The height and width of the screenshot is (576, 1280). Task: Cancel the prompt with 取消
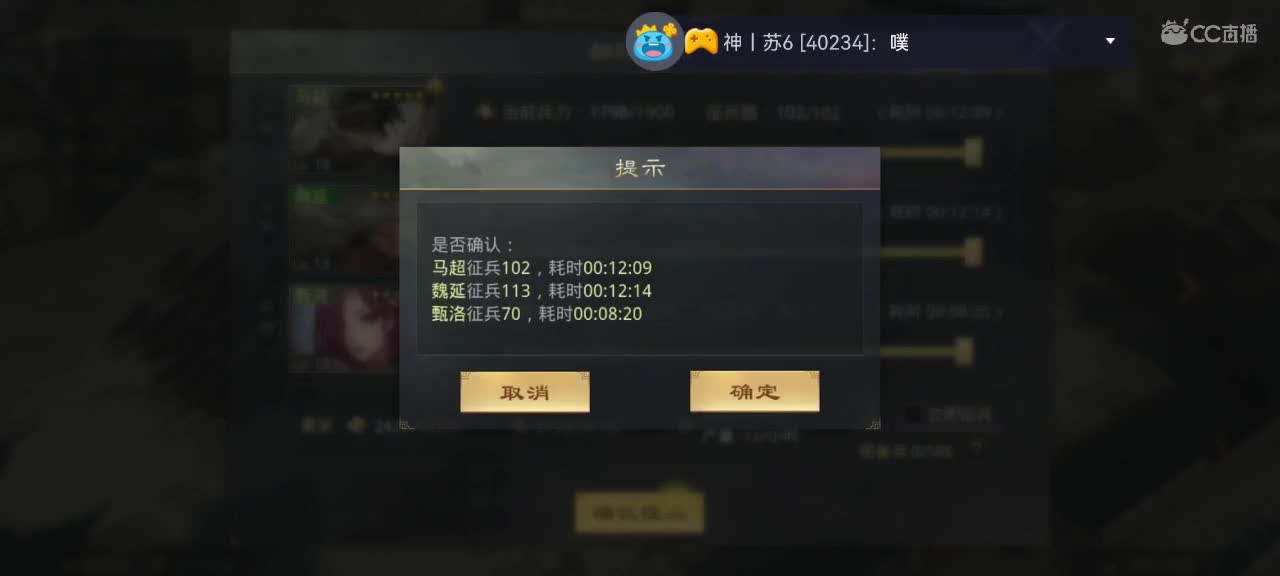pyautogui.click(x=525, y=392)
